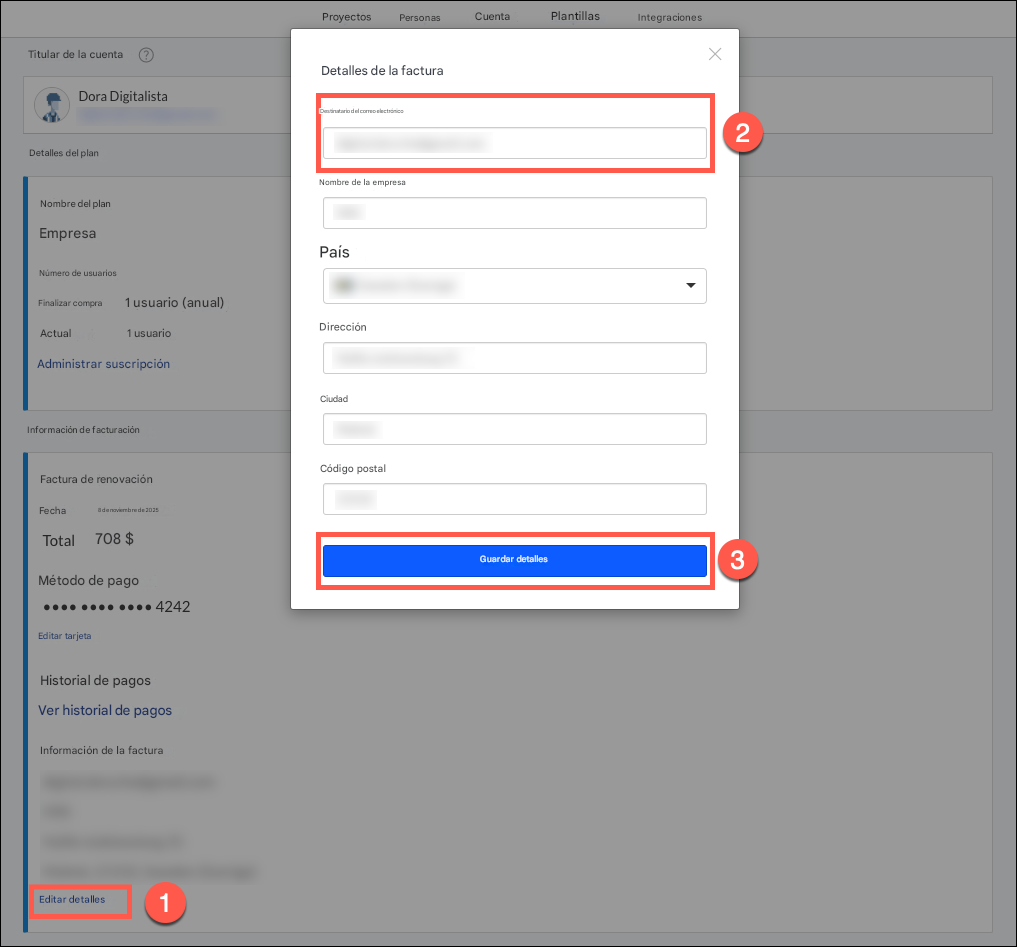Go to the Plantillas tab
The height and width of the screenshot is (947, 1017).
coord(575,16)
